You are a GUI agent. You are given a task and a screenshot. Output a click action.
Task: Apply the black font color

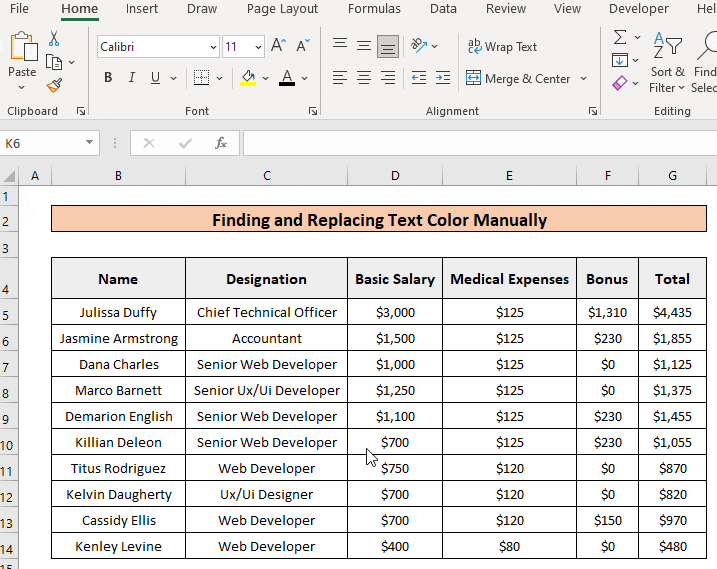(x=287, y=78)
